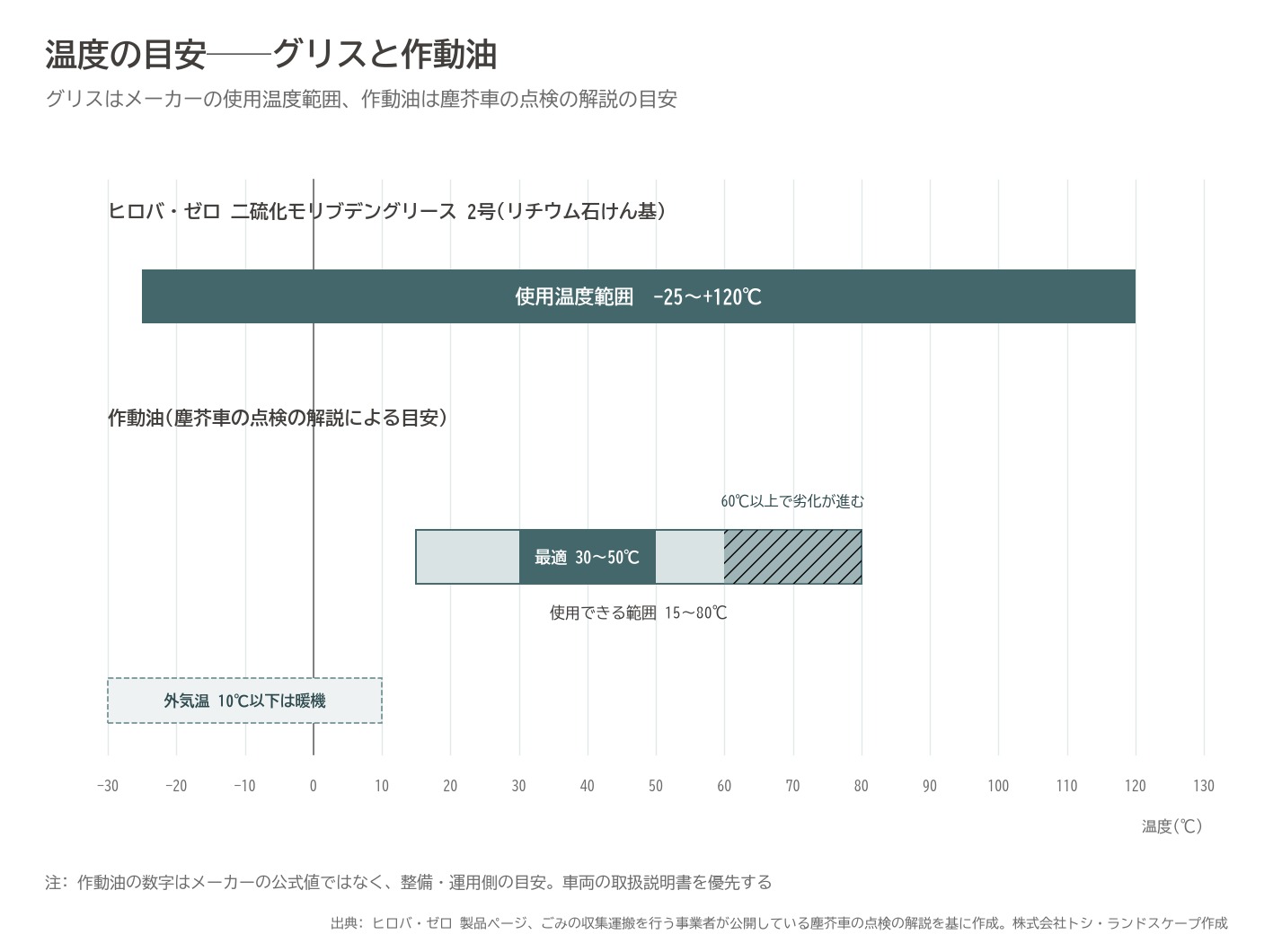Screen dimensions: 1273x952
Task: Click the footnote beginning 注:作動油の数字は
Action: 409,882
